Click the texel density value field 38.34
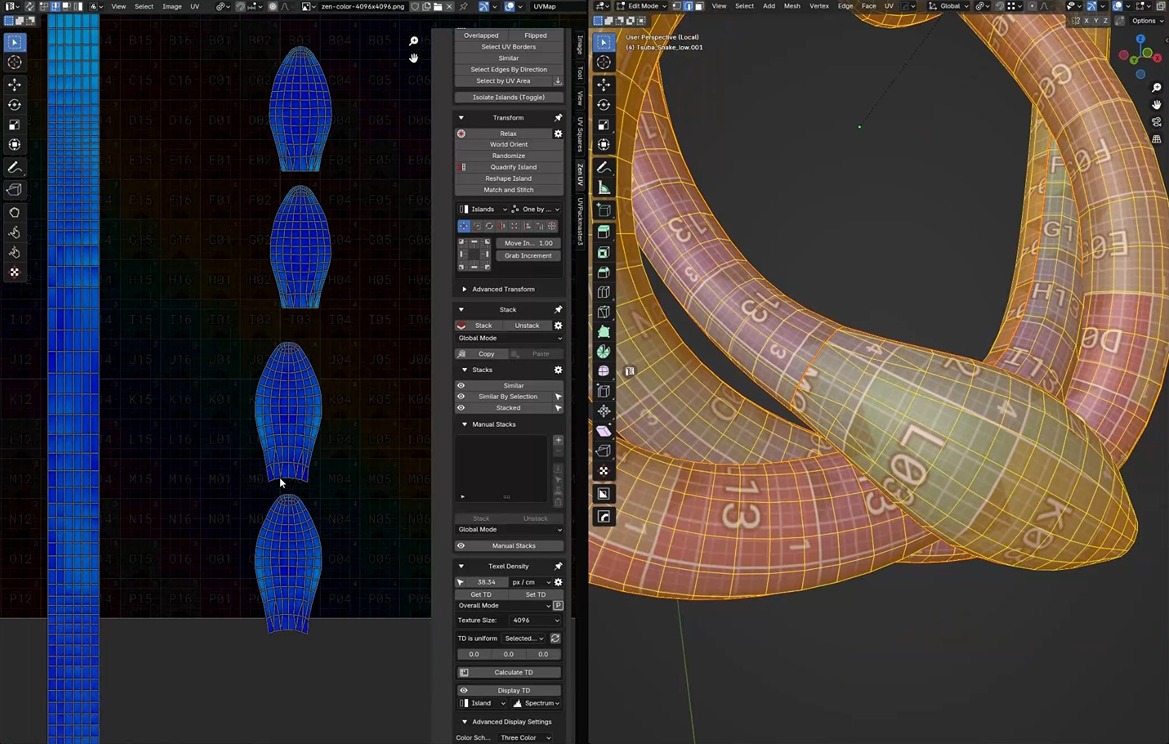Viewport: 1169px width, 744px height. (487, 582)
